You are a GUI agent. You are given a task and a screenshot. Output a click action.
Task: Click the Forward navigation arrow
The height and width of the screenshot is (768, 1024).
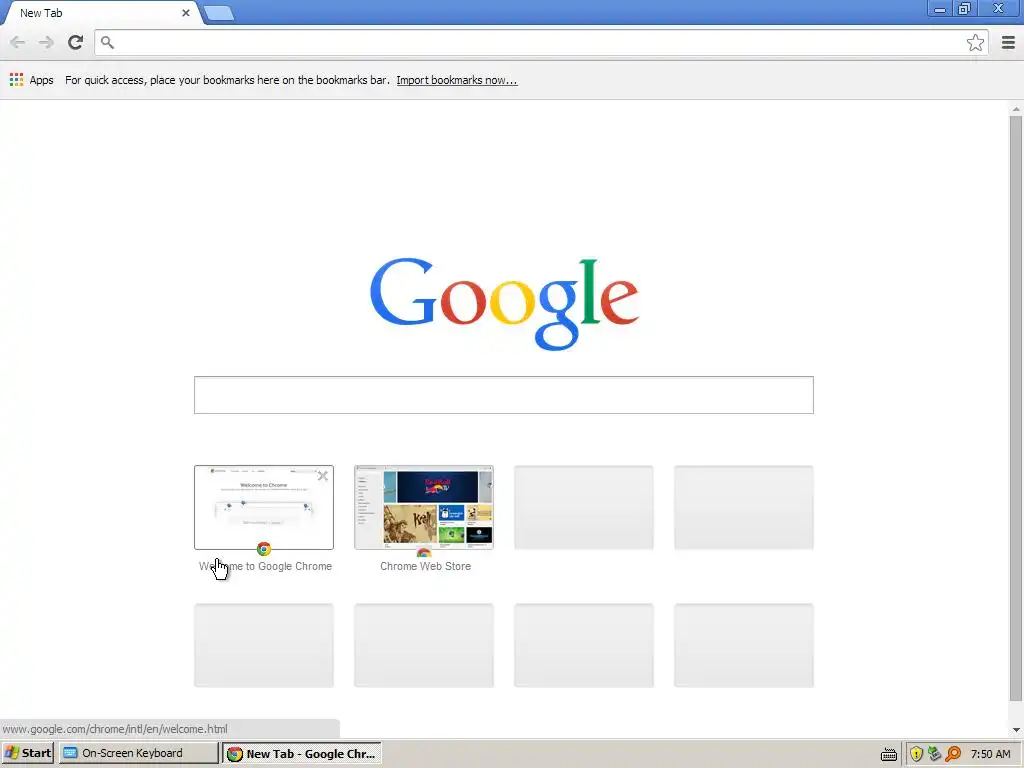click(x=46, y=42)
